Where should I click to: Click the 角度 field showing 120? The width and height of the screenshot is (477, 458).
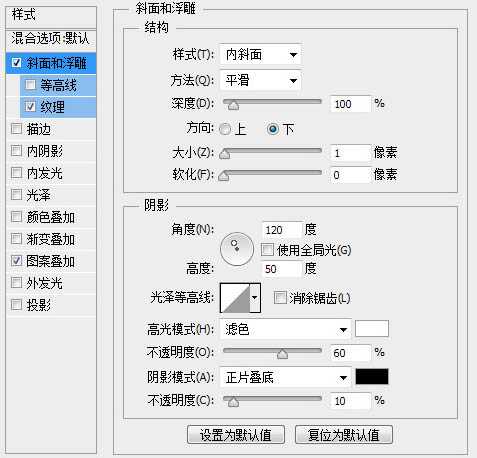click(283, 230)
